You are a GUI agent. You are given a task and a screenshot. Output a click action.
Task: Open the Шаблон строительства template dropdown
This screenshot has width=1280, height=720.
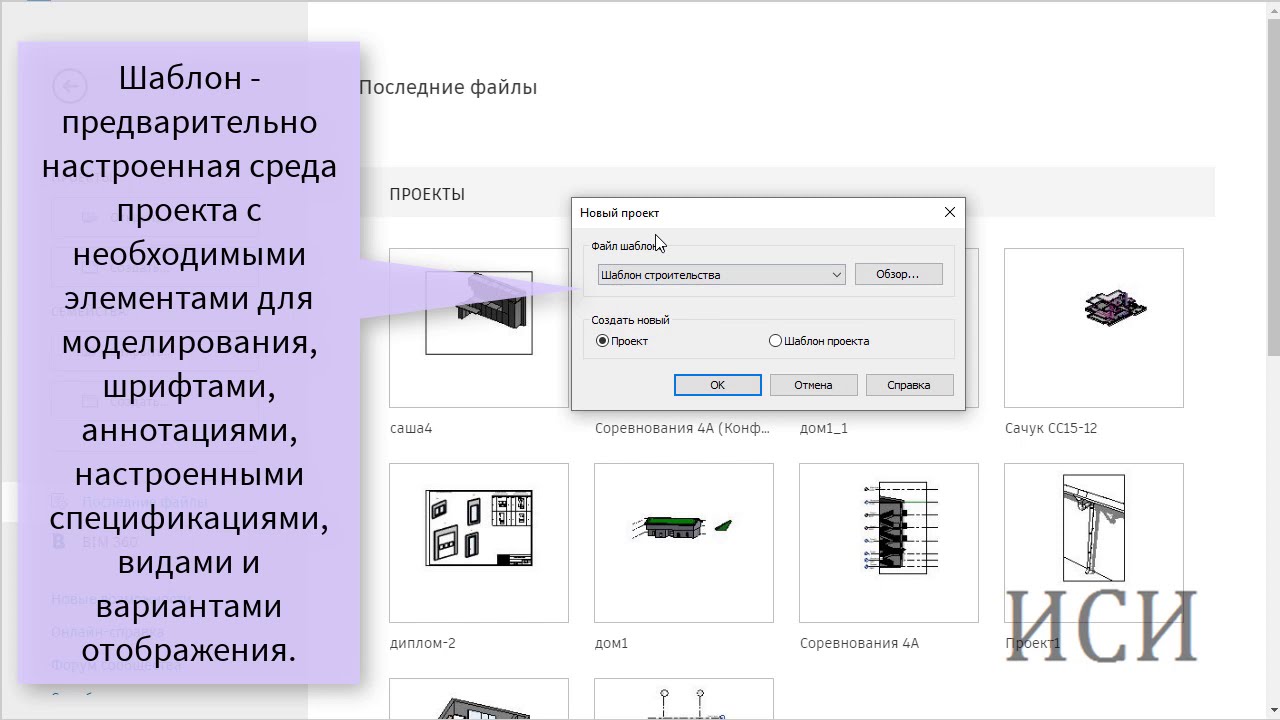[721, 275]
